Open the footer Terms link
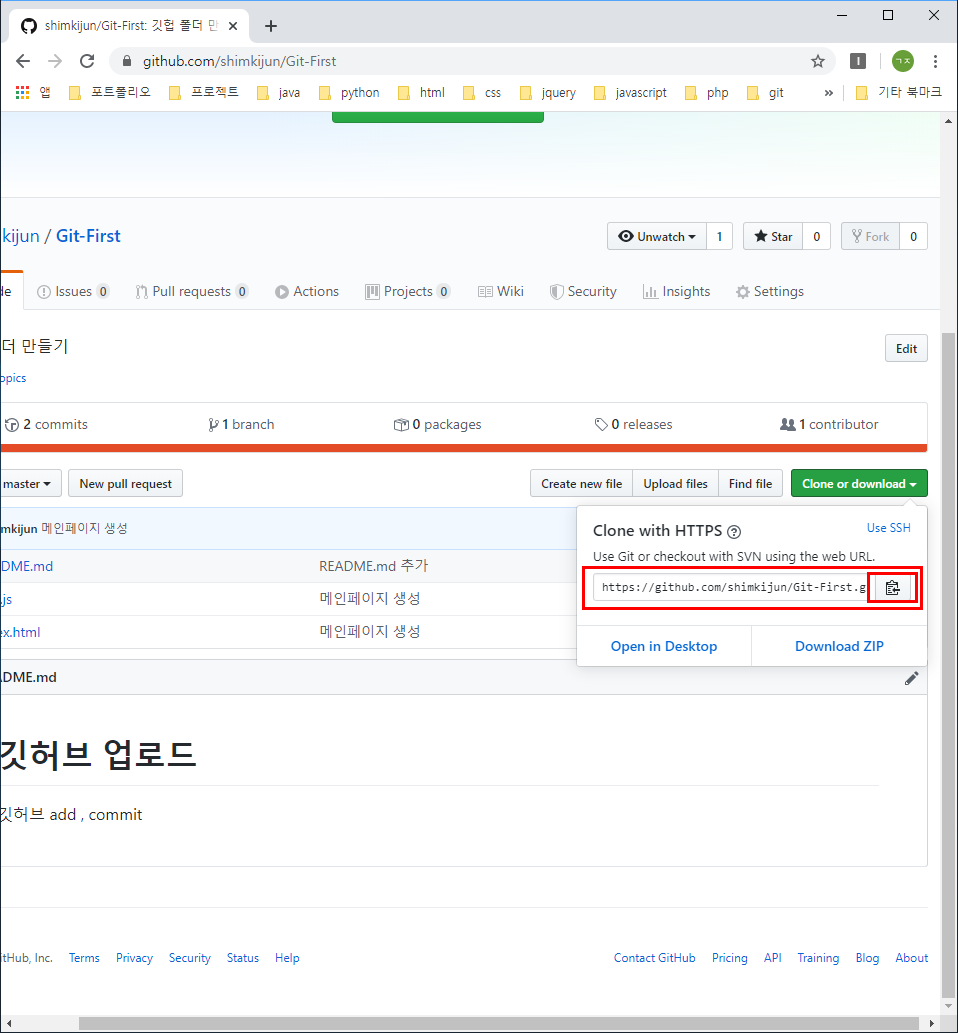The width and height of the screenshot is (958, 1033). pos(84,958)
